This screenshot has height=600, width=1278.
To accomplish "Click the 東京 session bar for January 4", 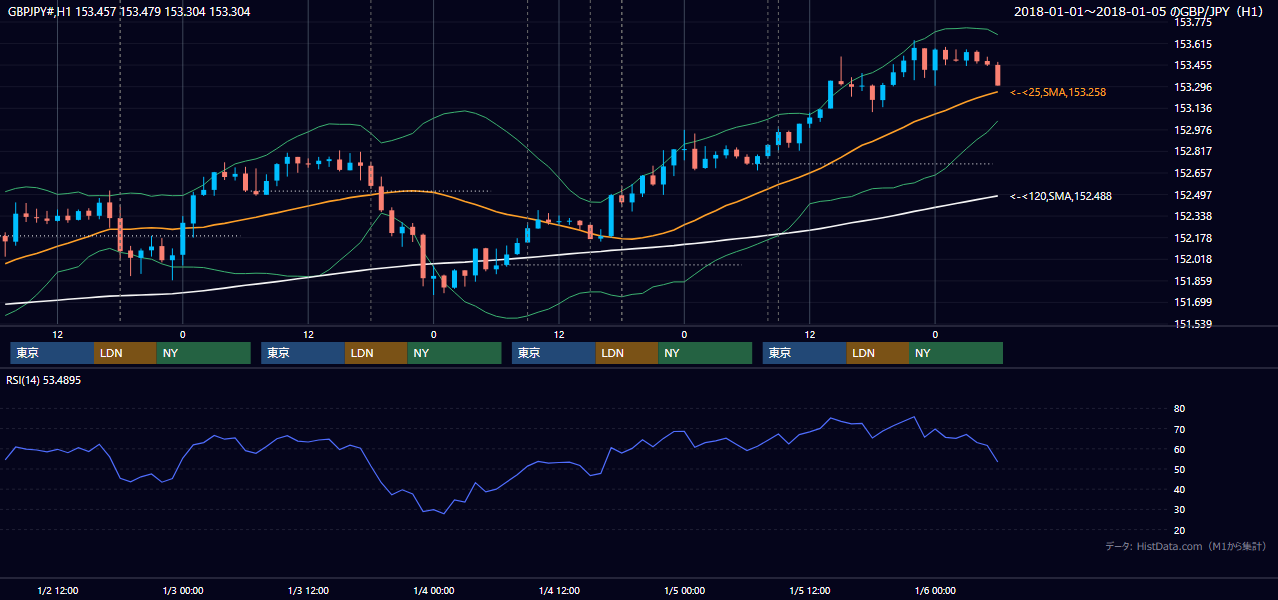I will coord(554,353).
